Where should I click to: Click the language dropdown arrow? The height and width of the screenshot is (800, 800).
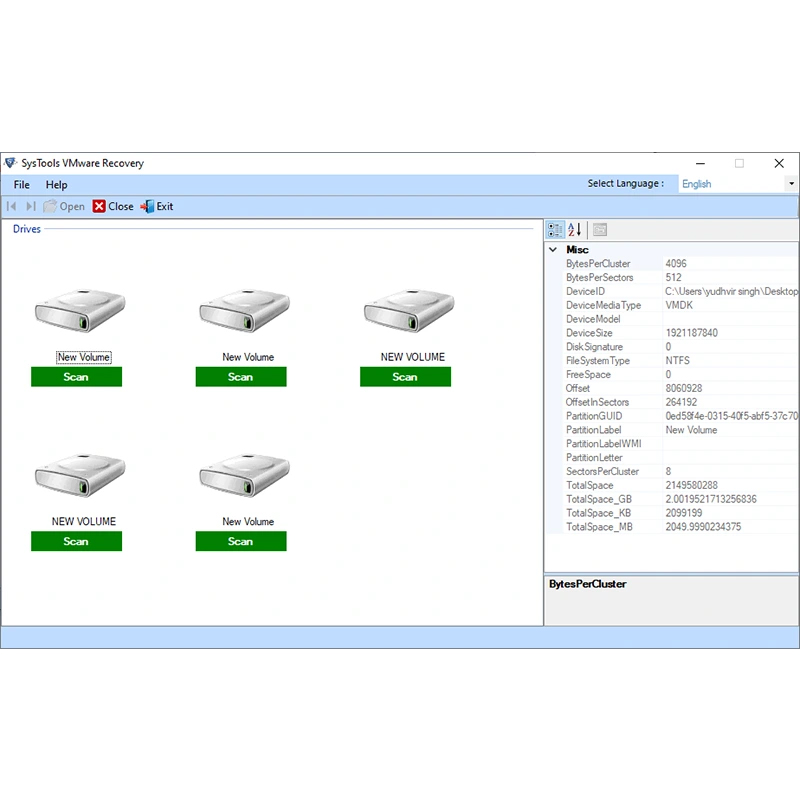pos(791,184)
